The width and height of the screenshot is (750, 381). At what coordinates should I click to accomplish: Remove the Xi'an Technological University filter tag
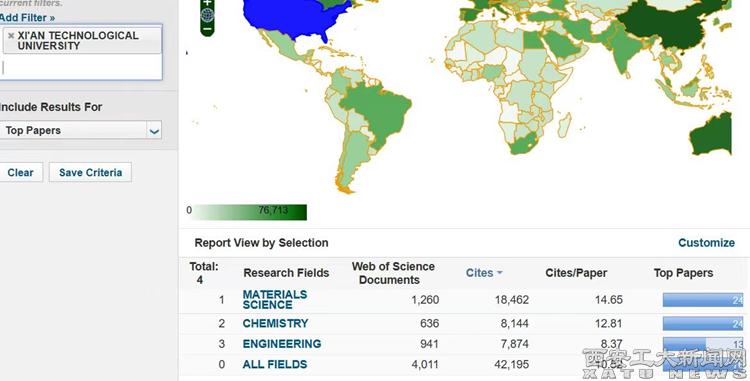[x=11, y=36]
